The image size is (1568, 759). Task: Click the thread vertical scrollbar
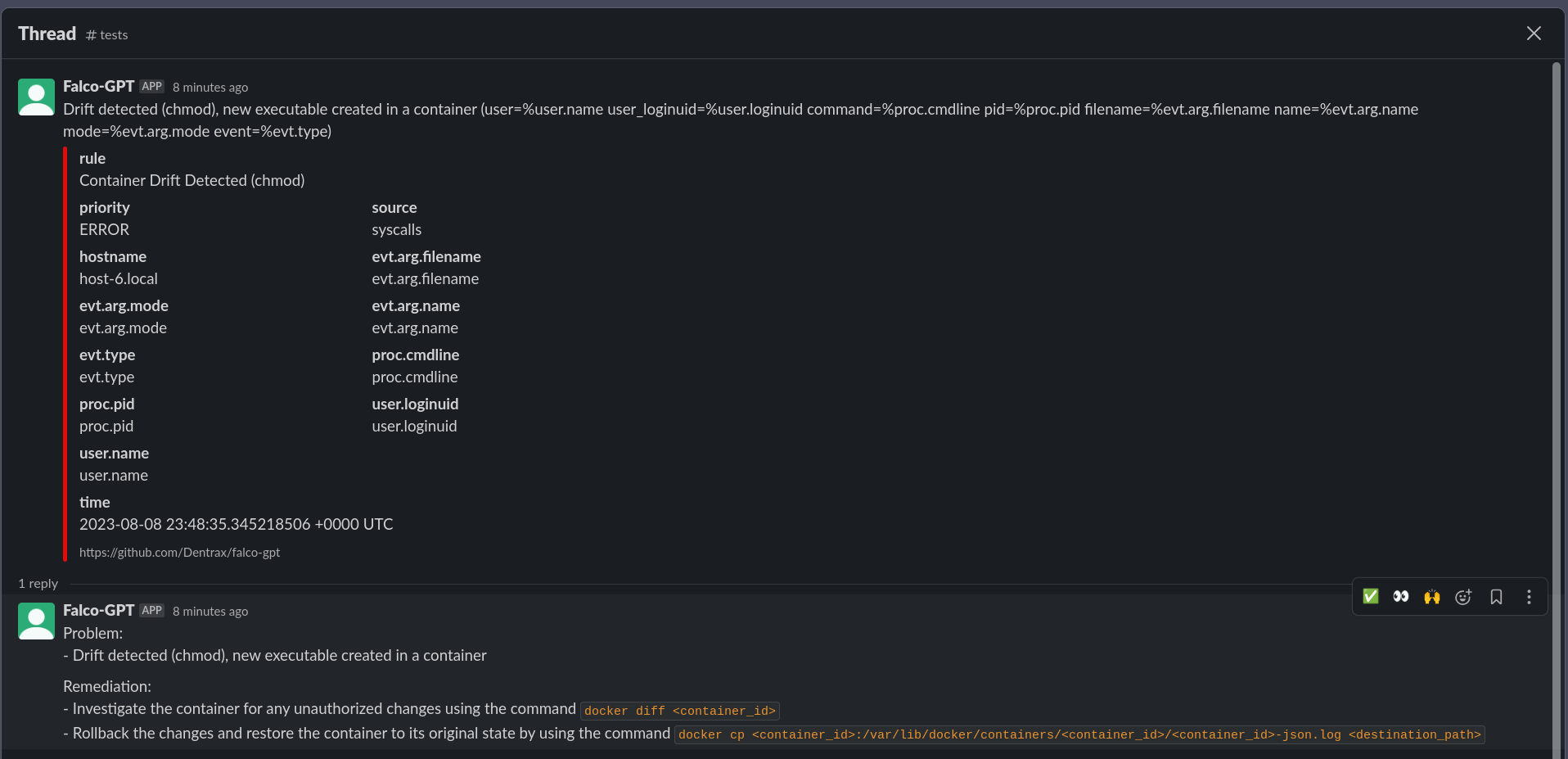click(x=1557, y=409)
